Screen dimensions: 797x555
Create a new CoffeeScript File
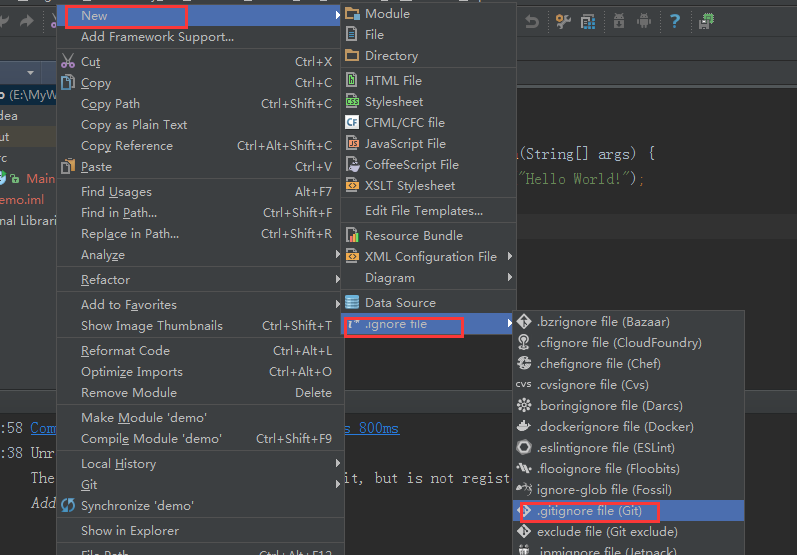pos(411,164)
